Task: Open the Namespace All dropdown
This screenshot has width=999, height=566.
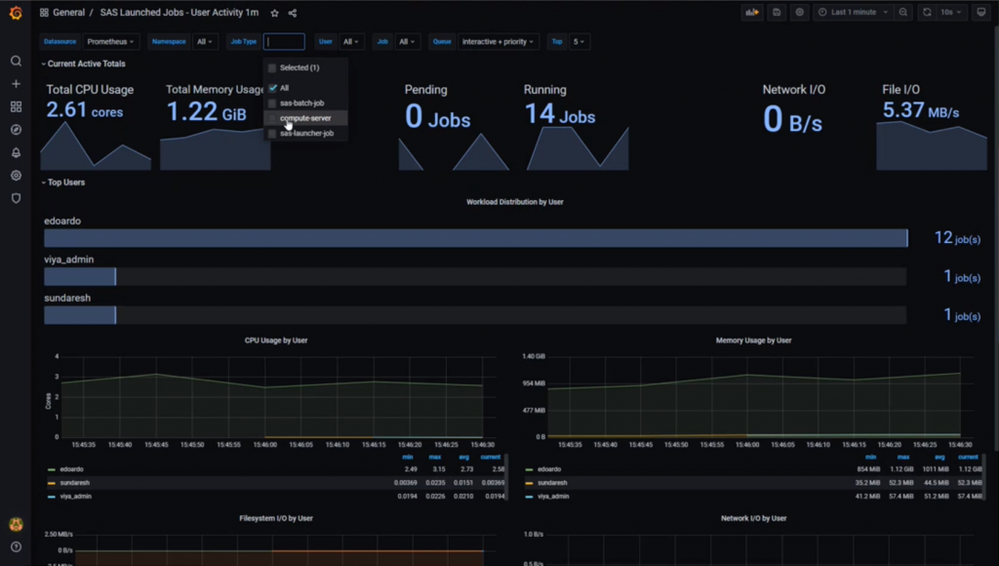Action: (205, 41)
